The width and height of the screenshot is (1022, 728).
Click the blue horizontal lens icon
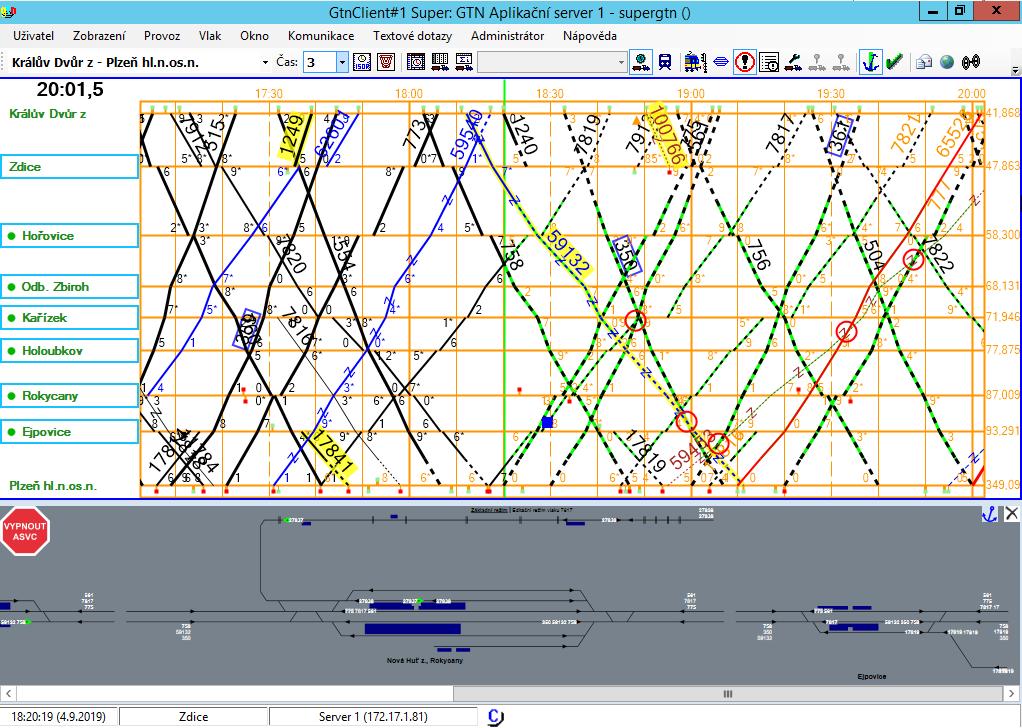[721, 62]
